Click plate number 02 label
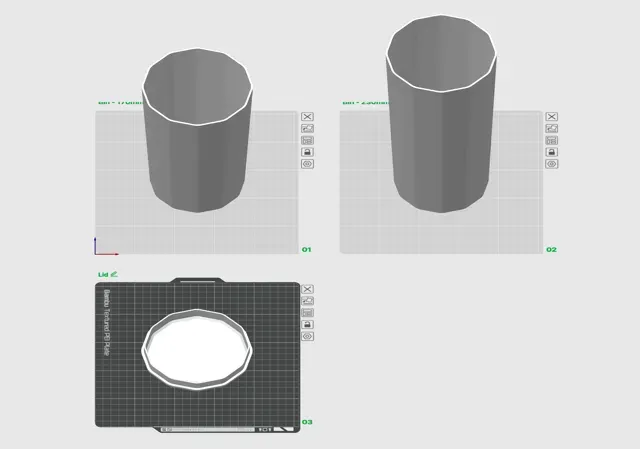 (551, 249)
